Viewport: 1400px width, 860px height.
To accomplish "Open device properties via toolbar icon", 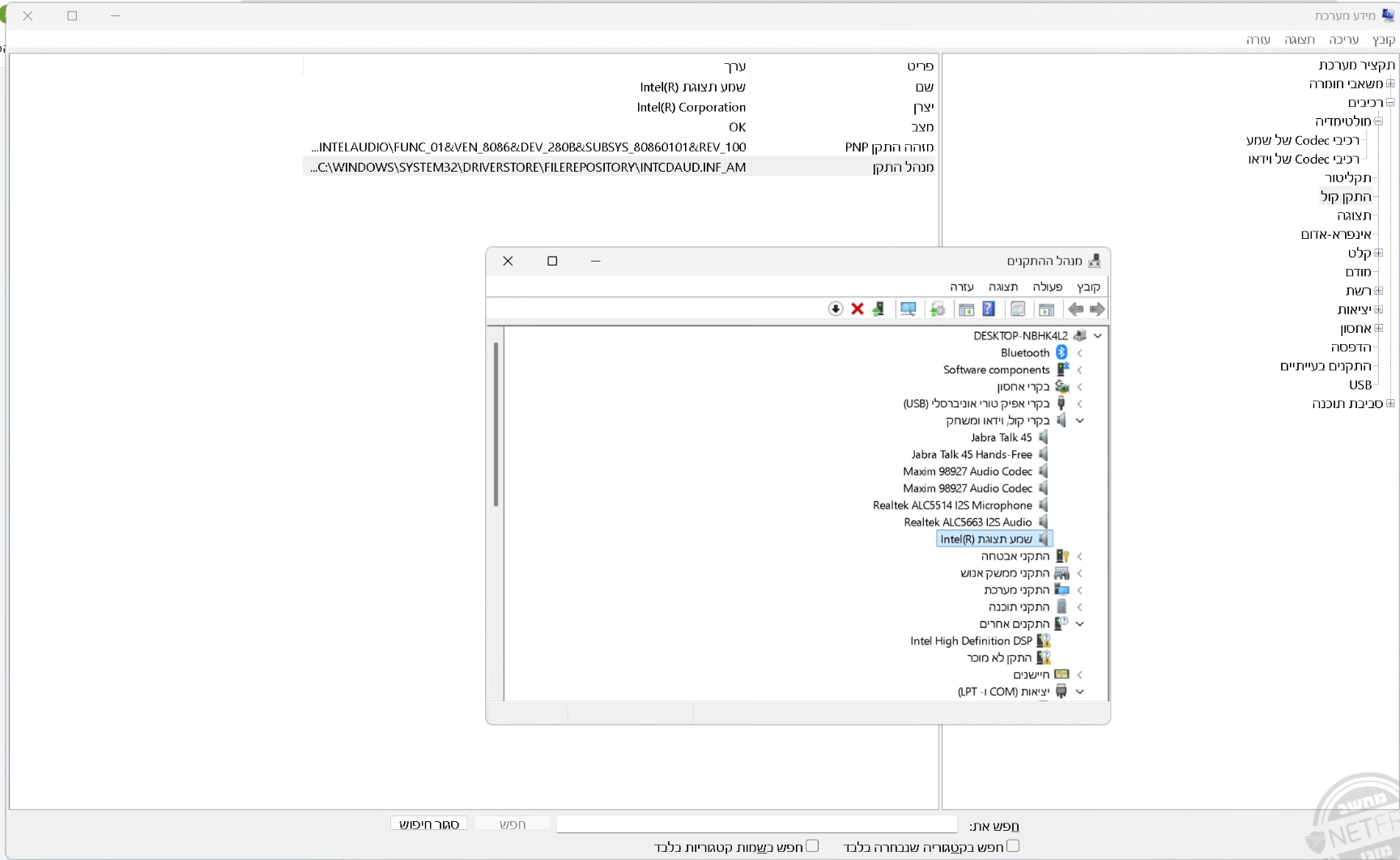I will click(x=1017, y=309).
